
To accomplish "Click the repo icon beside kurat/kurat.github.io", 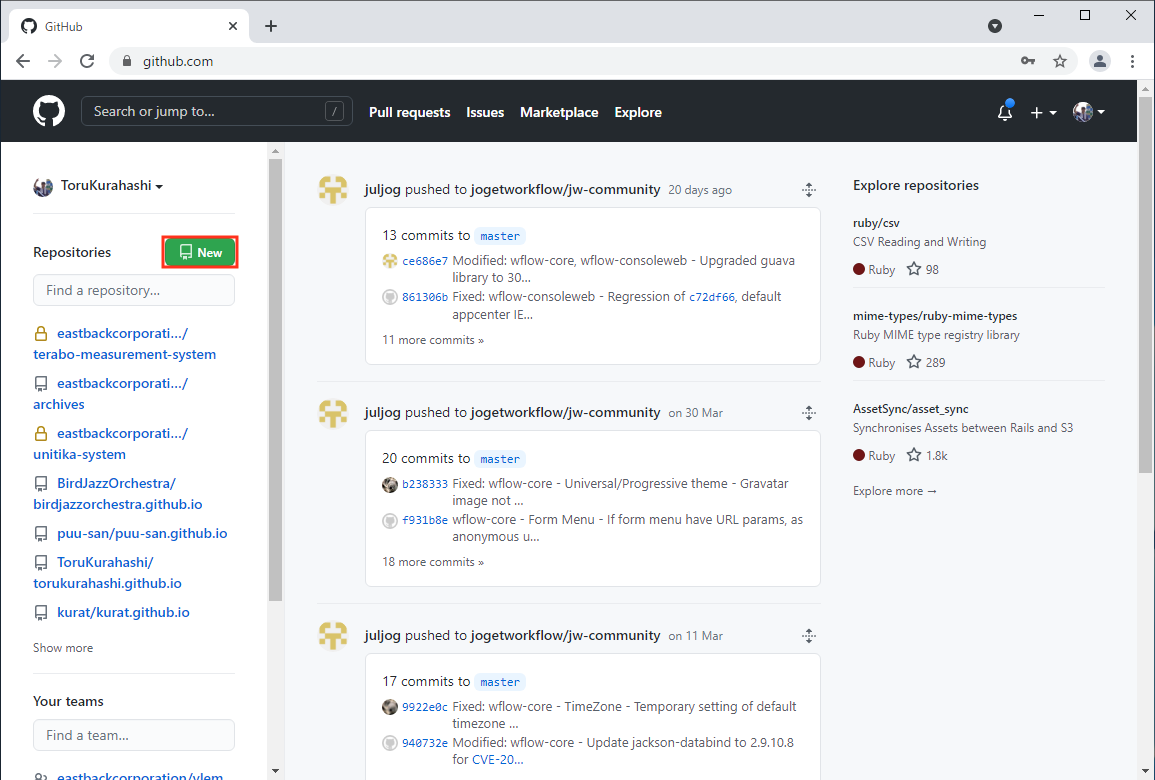I will (x=41, y=613).
